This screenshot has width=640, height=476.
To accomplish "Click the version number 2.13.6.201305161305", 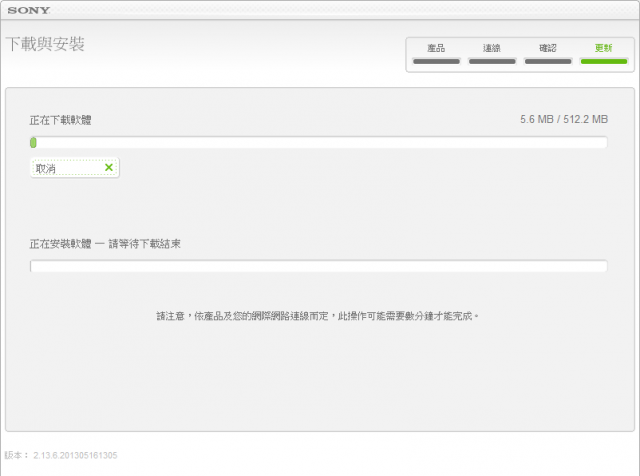I will coord(75,455).
